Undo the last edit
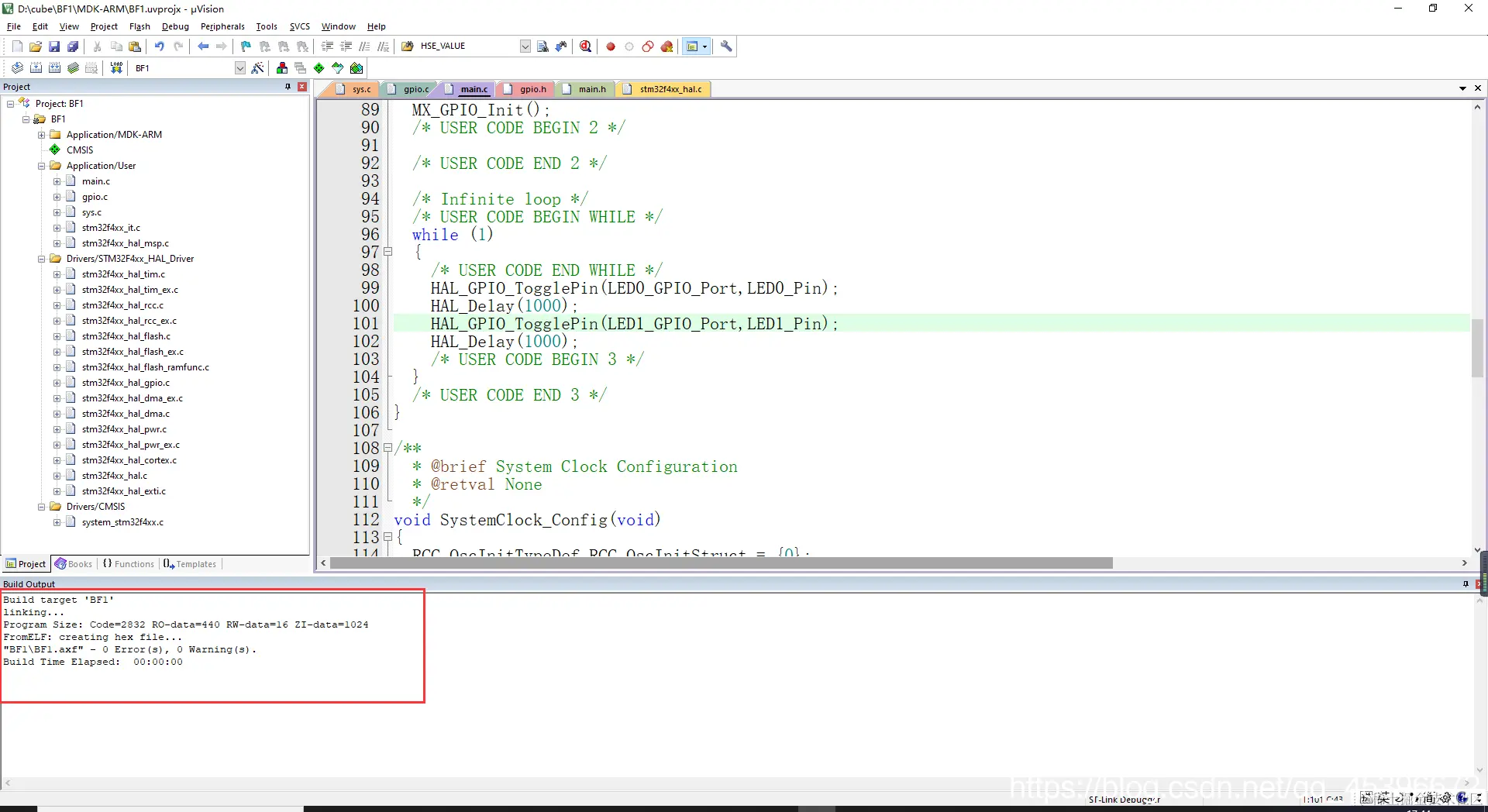This screenshot has height=812, width=1488. point(159,46)
